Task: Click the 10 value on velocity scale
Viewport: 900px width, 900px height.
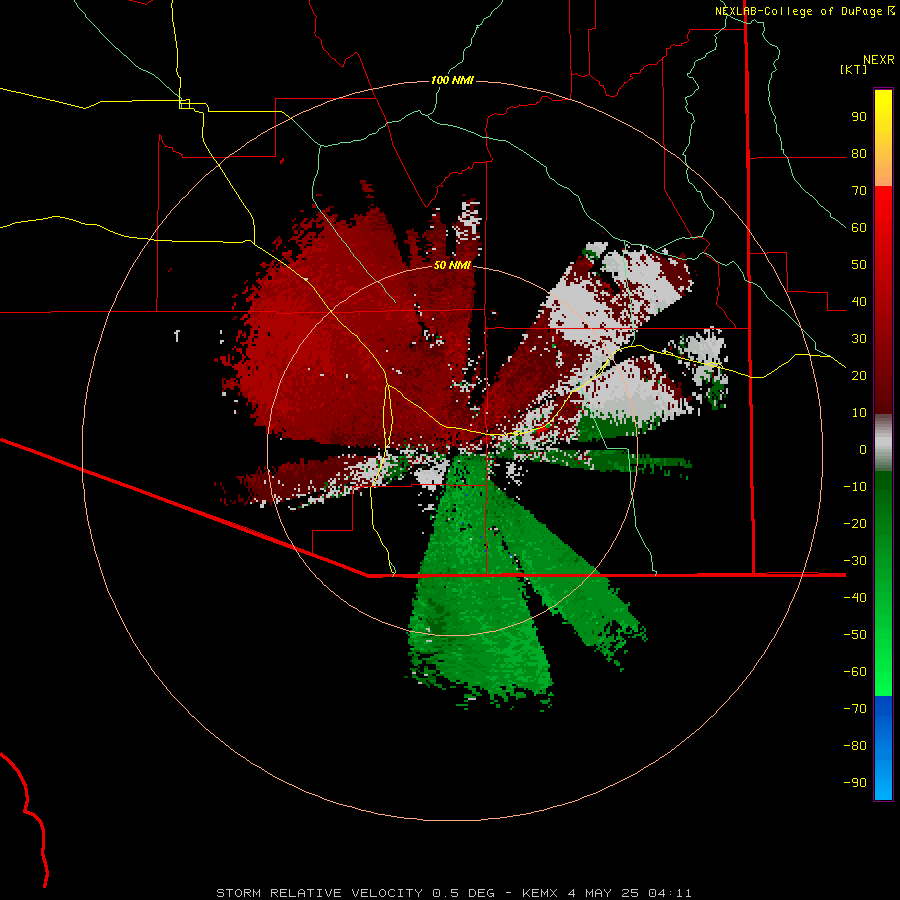Action: coord(859,413)
